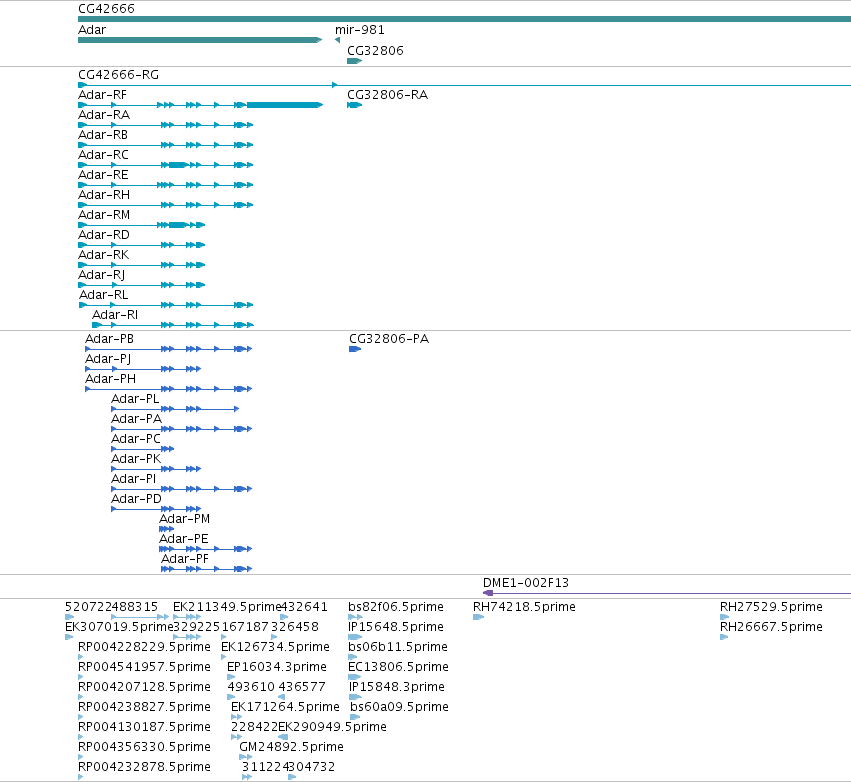Click the Adar-RI transcript label
The image size is (851, 782).
click(x=115, y=315)
